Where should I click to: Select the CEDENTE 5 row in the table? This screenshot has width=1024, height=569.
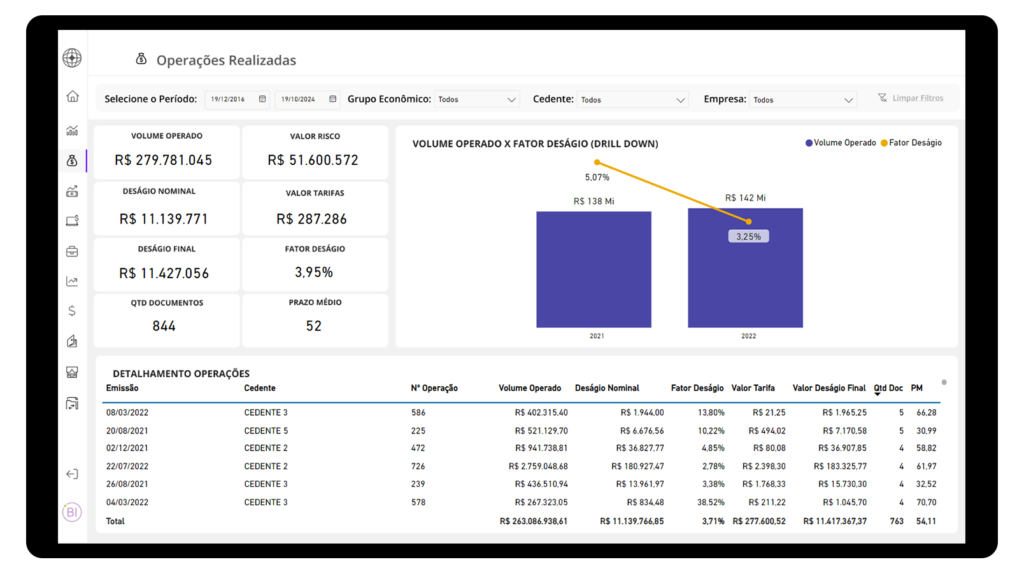point(266,430)
